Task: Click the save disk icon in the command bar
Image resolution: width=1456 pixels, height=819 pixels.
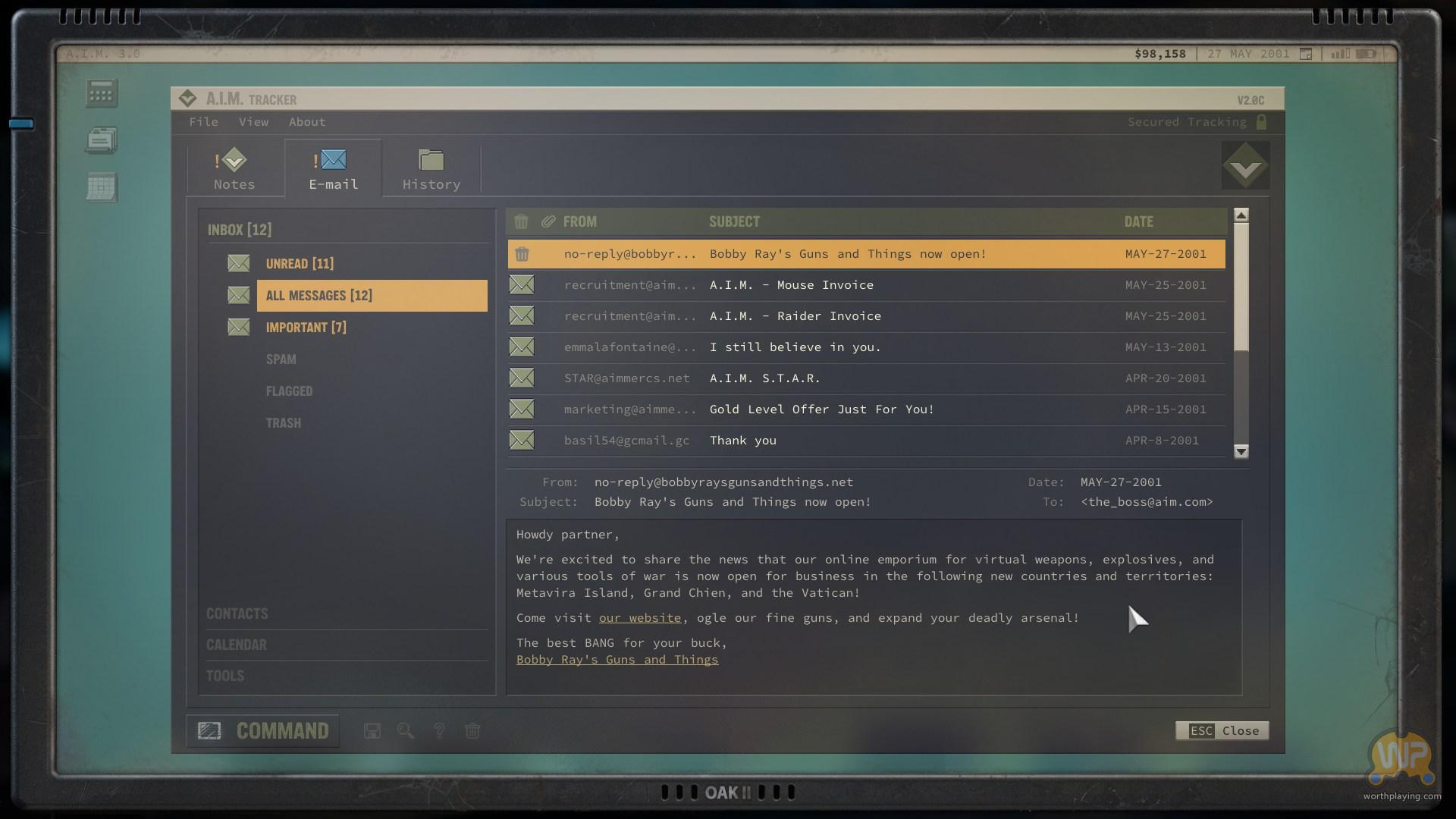Action: click(x=372, y=731)
